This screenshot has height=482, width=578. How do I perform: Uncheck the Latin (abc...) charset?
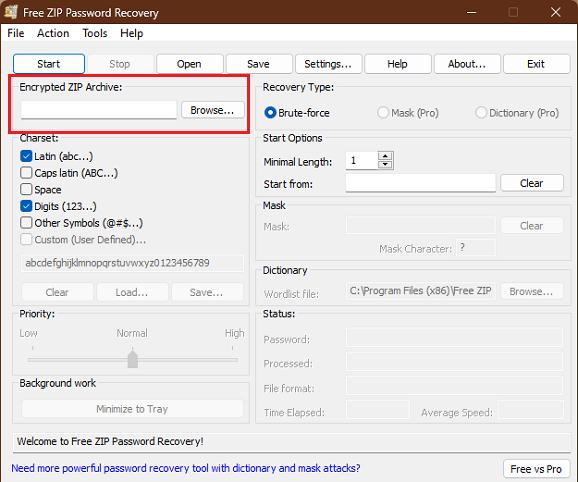click(26, 156)
